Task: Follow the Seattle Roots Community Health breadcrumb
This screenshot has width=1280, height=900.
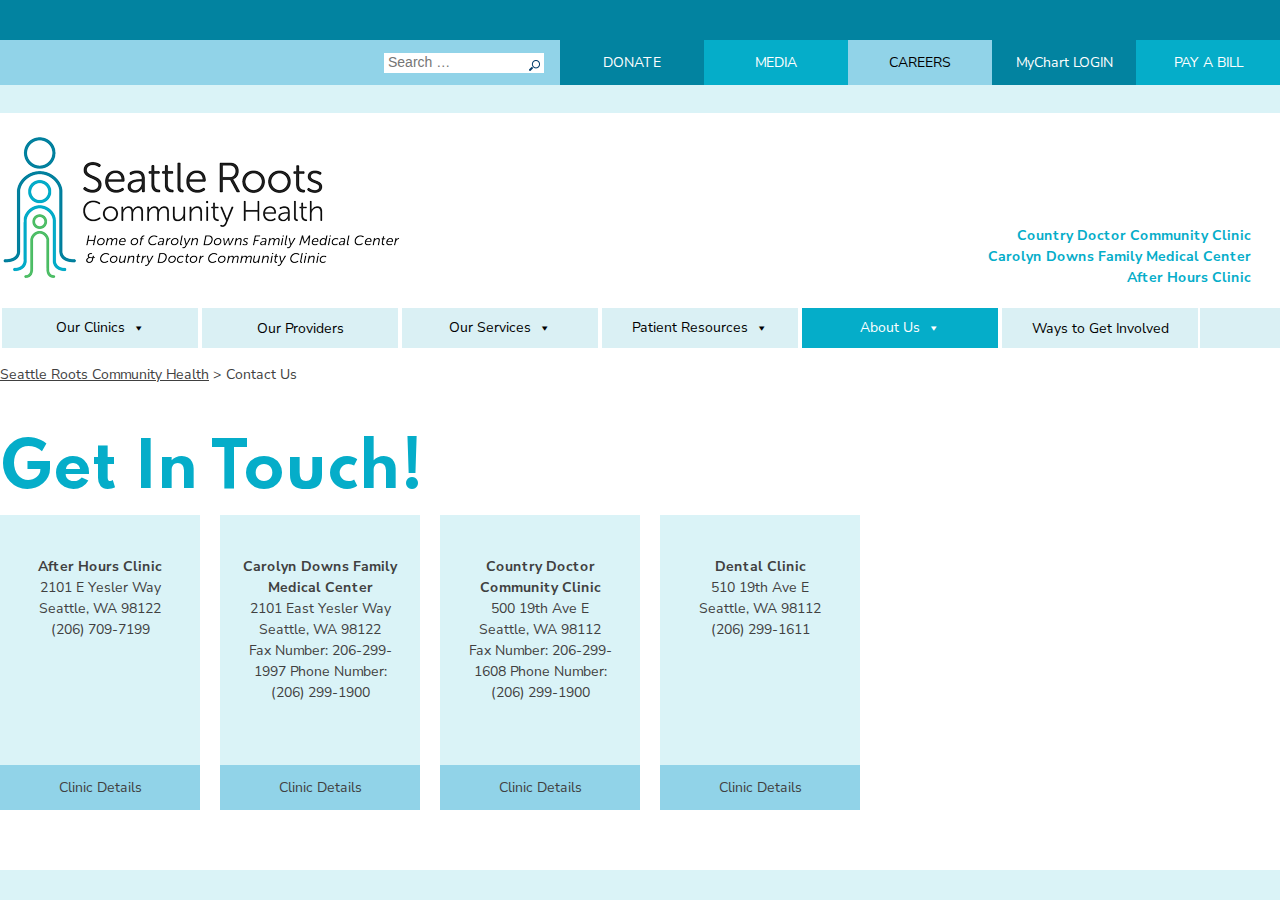Action: tap(104, 375)
